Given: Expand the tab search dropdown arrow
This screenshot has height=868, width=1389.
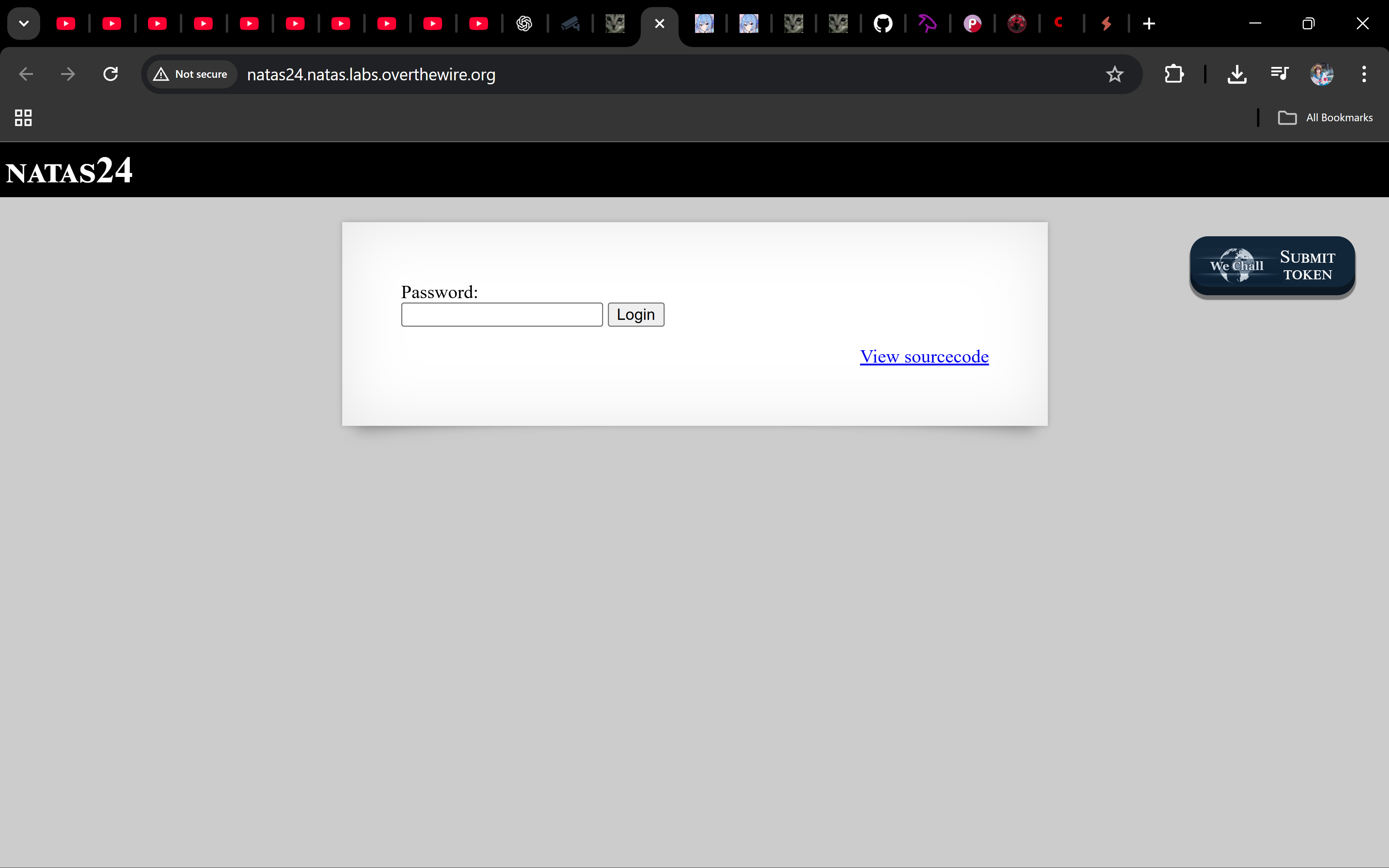Looking at the screenshot, I should 24,24.
